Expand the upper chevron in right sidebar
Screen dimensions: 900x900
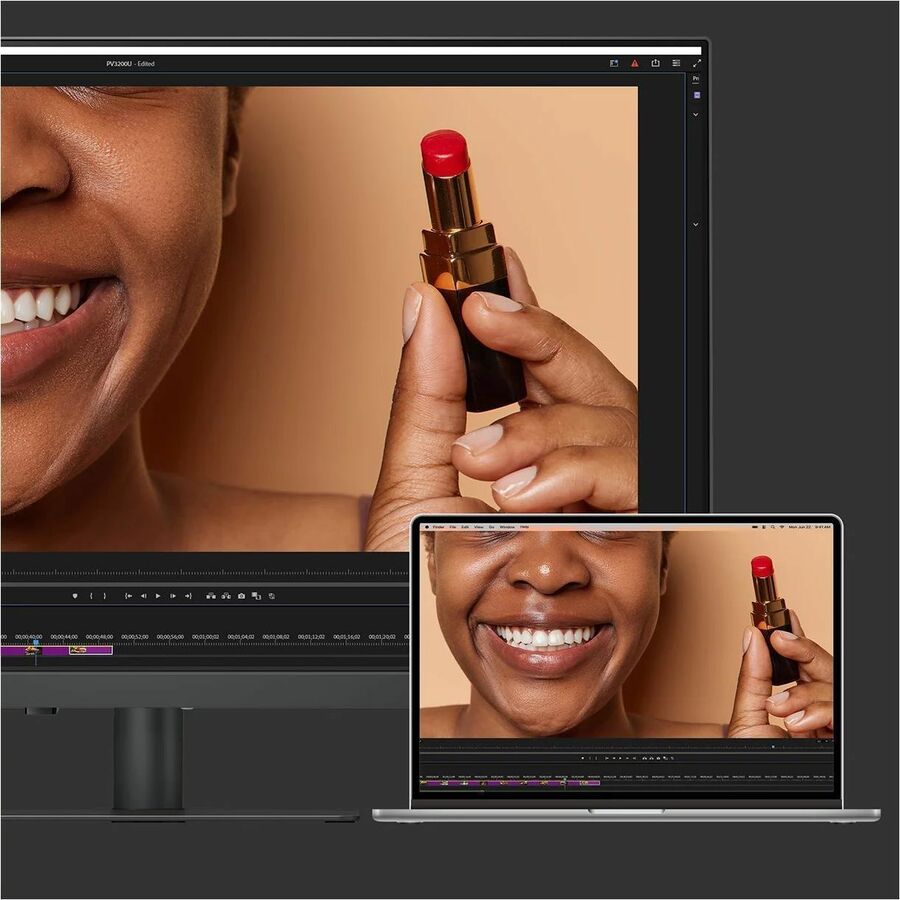(x=696, y=114)
